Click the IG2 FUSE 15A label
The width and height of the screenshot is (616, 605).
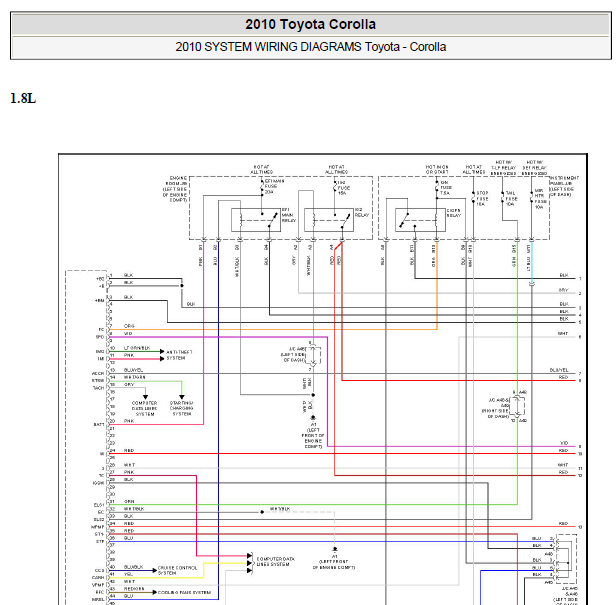click(343, 188)
